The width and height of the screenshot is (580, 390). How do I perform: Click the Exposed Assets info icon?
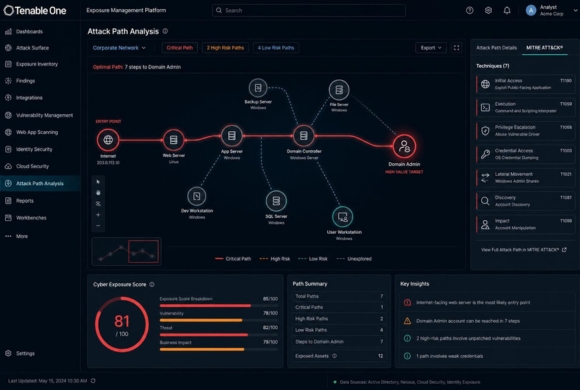[x=334, y=356]
